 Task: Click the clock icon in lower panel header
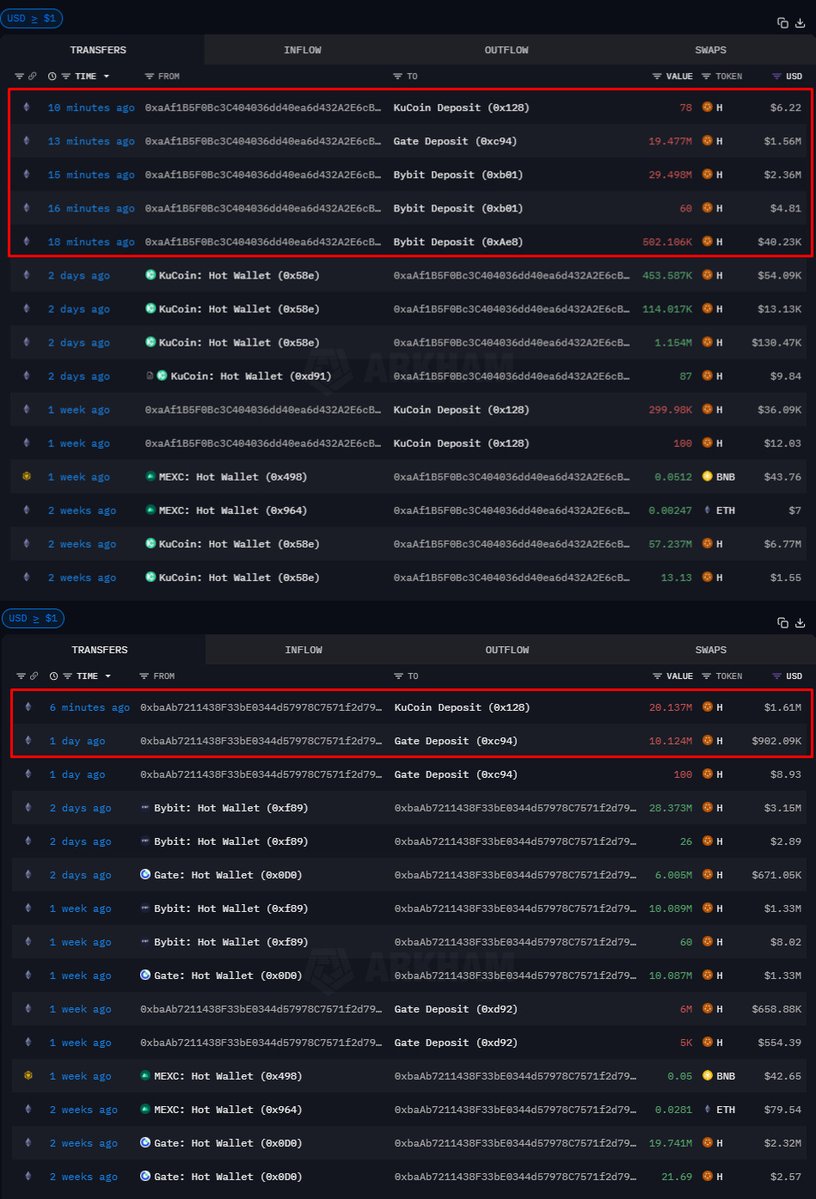click(x=54, y=676)
